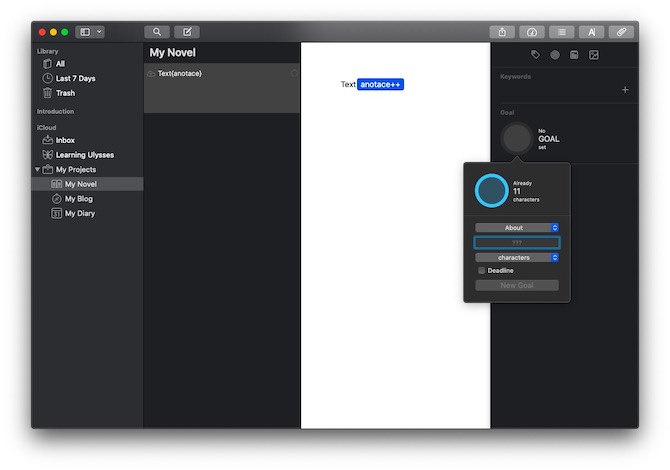Click the word Text in the editor
This screenshot has width=670, height=470.
[x=348, y=85]
